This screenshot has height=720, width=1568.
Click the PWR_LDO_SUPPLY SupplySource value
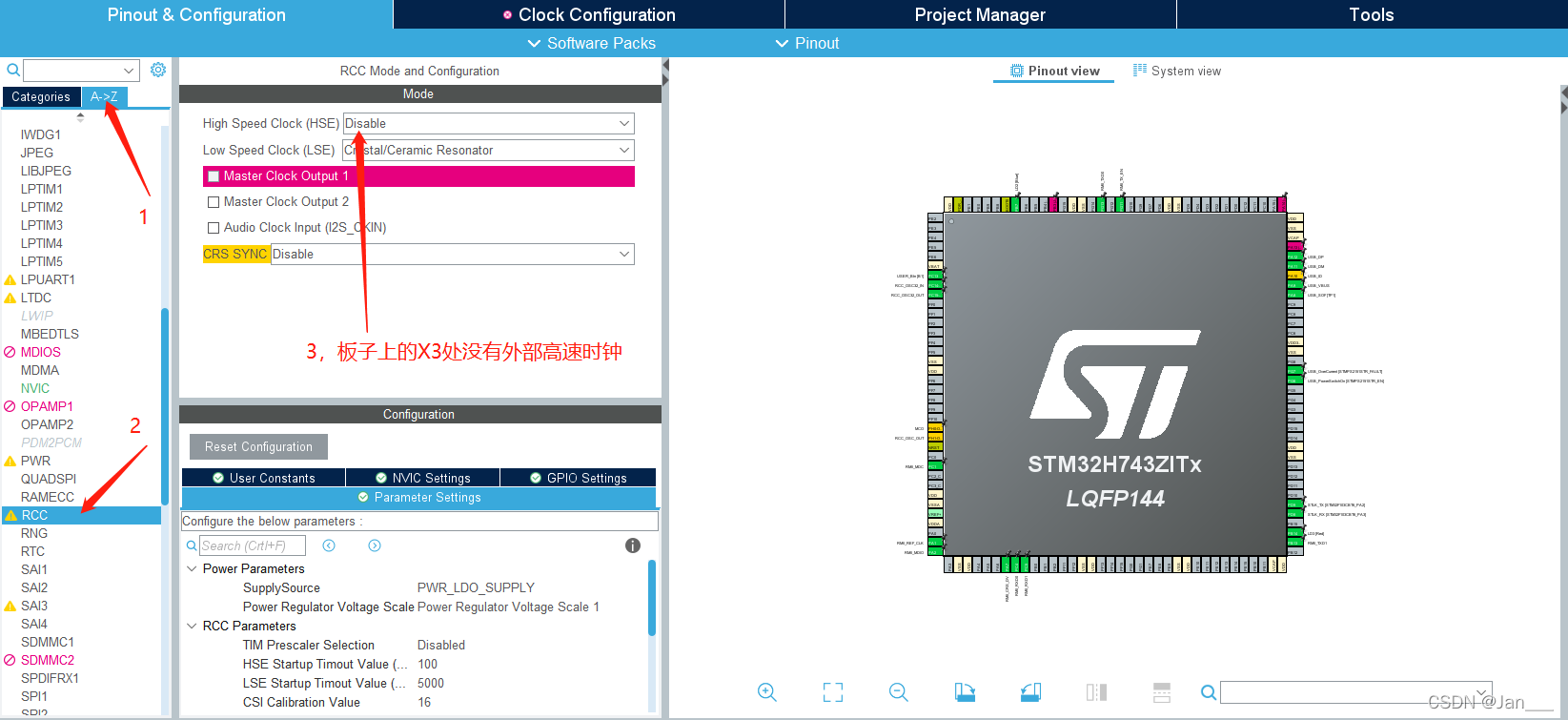(476, 587)
